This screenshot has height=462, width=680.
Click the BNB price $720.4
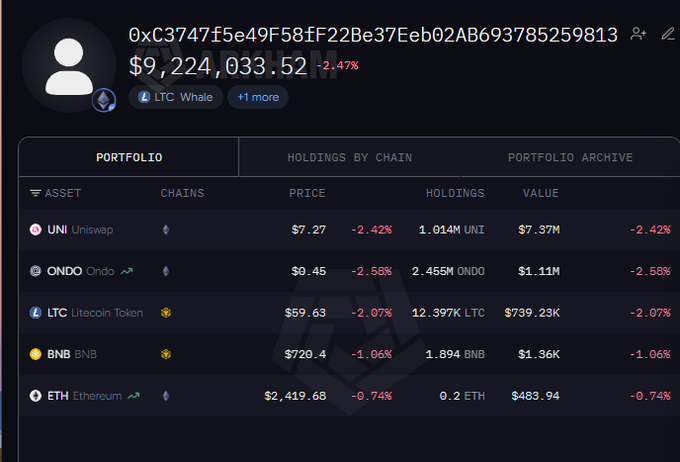point(305,354)
